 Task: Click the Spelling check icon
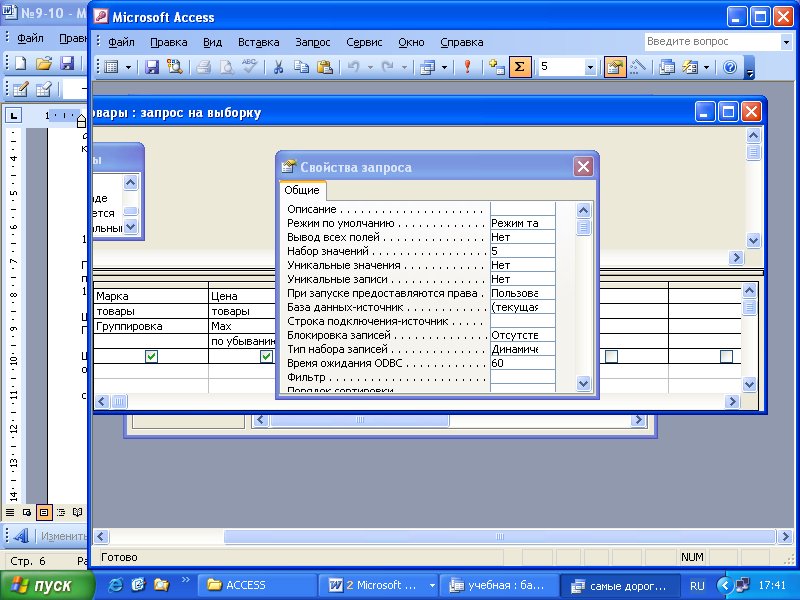pyautogui.click(x=249, y=67)
